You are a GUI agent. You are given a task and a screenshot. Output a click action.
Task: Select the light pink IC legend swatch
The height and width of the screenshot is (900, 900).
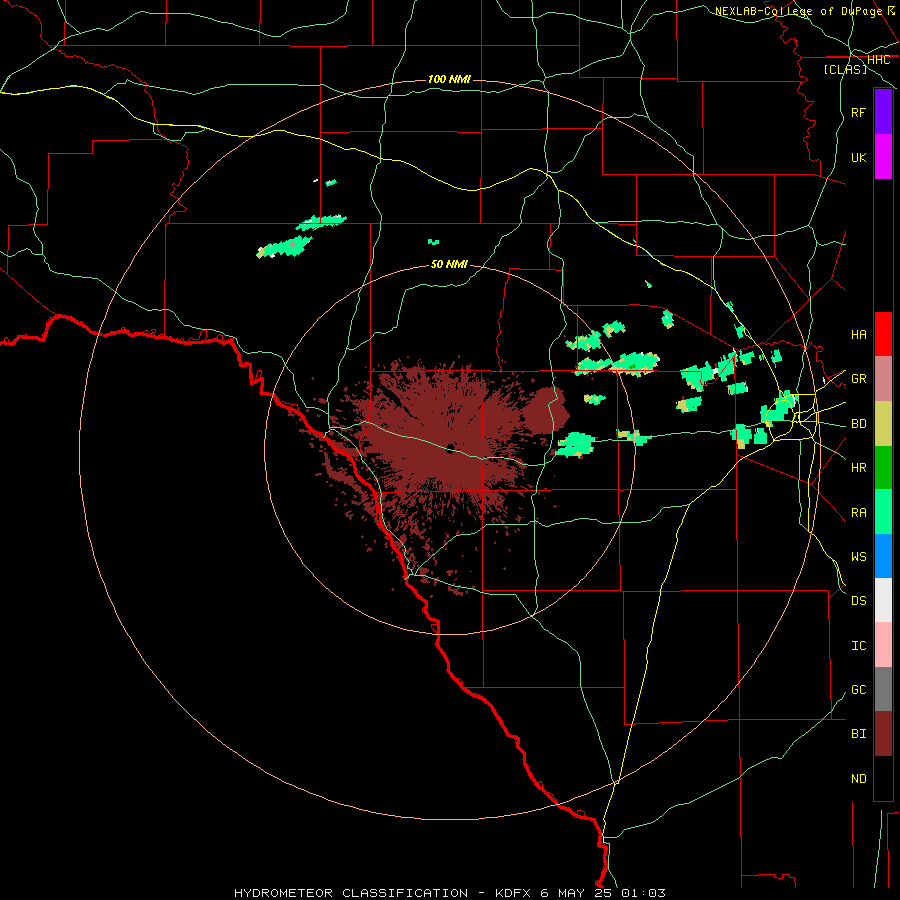883,645
